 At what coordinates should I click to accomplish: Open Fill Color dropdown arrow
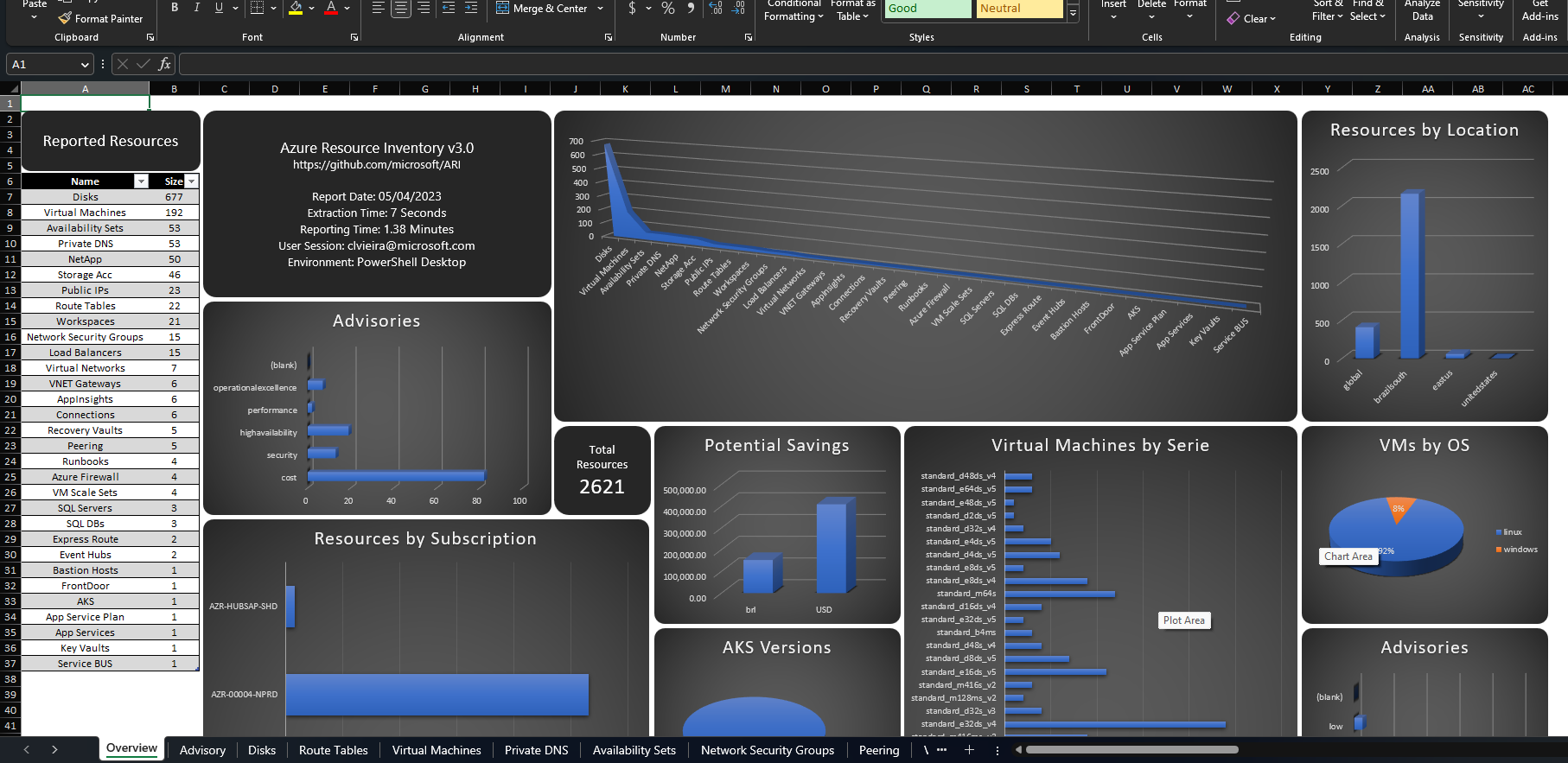[x=312, y=8]
